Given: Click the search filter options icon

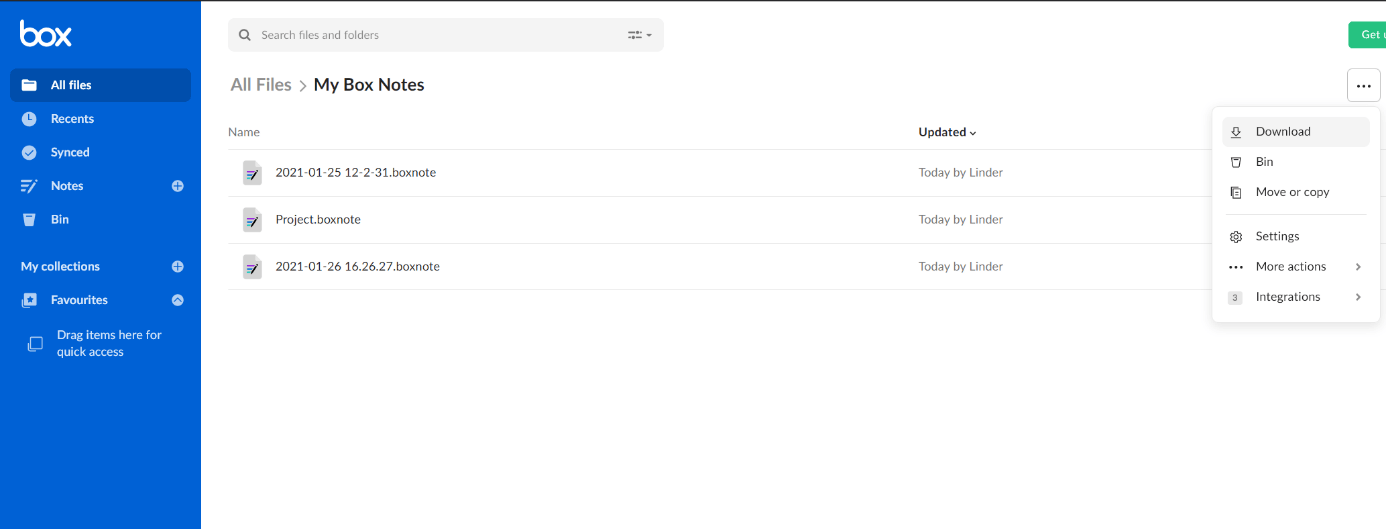Looking at the screenshot, I should tap(639, 35).
